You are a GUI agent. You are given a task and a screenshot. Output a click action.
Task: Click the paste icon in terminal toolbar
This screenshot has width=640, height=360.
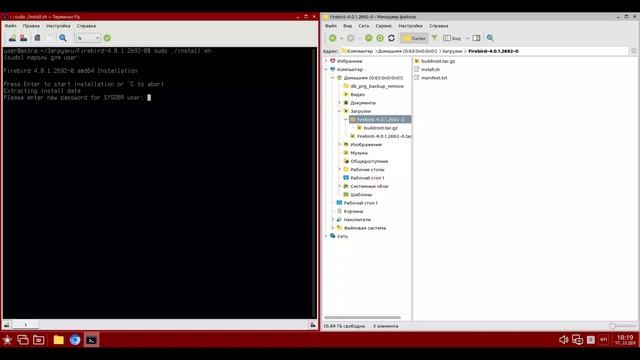point(49,38)
